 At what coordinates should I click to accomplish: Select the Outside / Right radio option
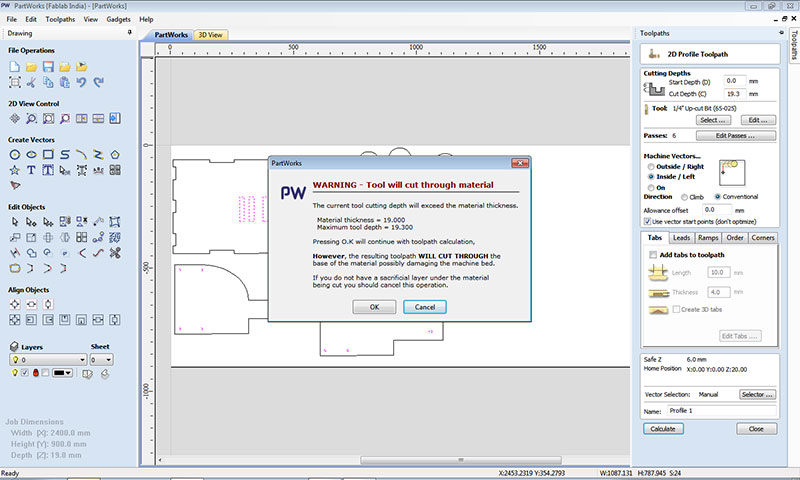point(651,167)
